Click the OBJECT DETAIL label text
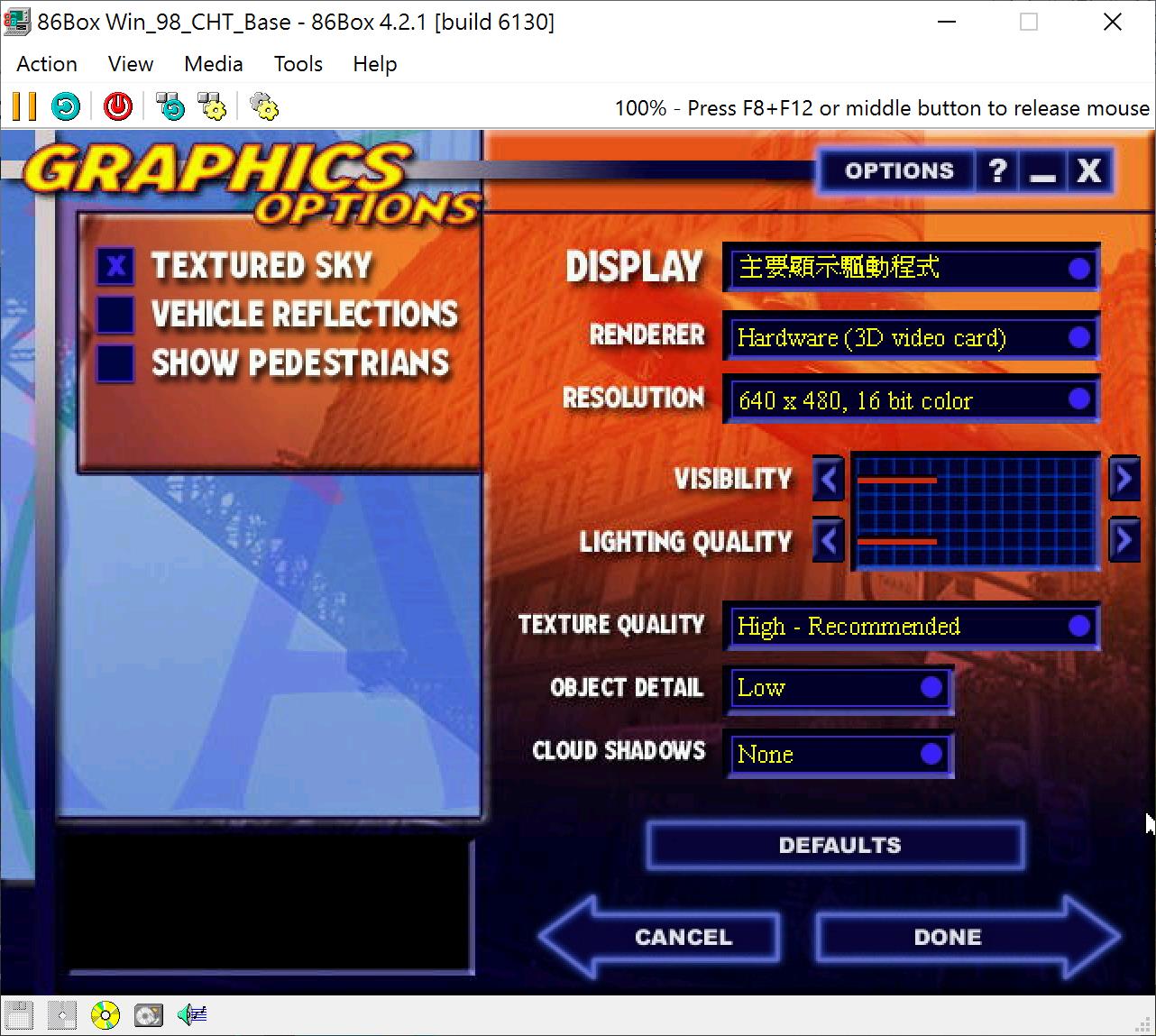The height and width of the screenshot is (1036, 1156). pyautogui.click(x=627, y=687)
